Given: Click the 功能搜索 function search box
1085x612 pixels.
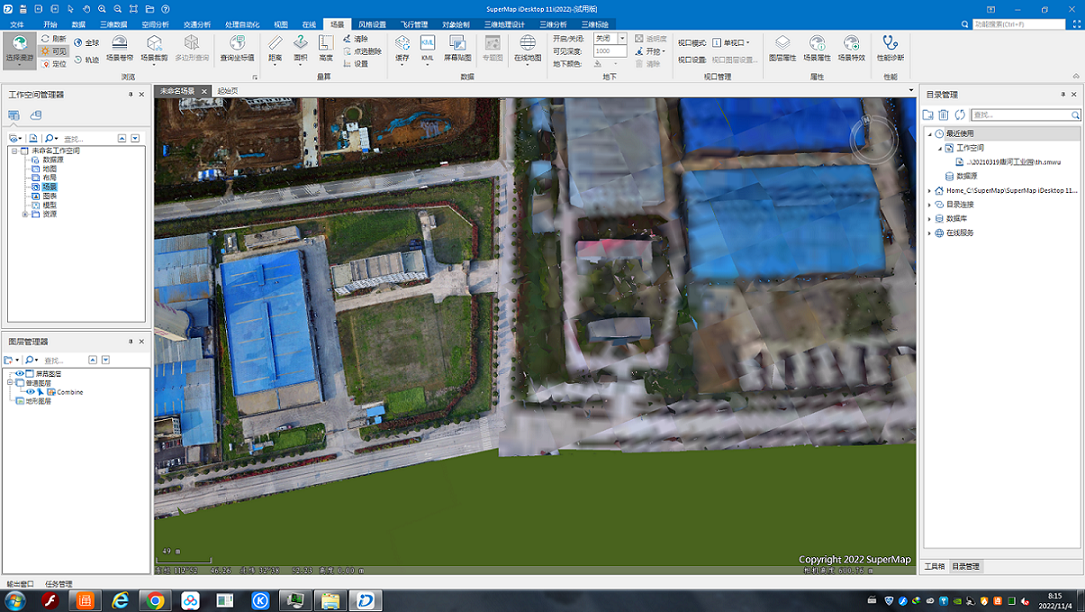Looking at the screenshot, I should pos(1019,24).
